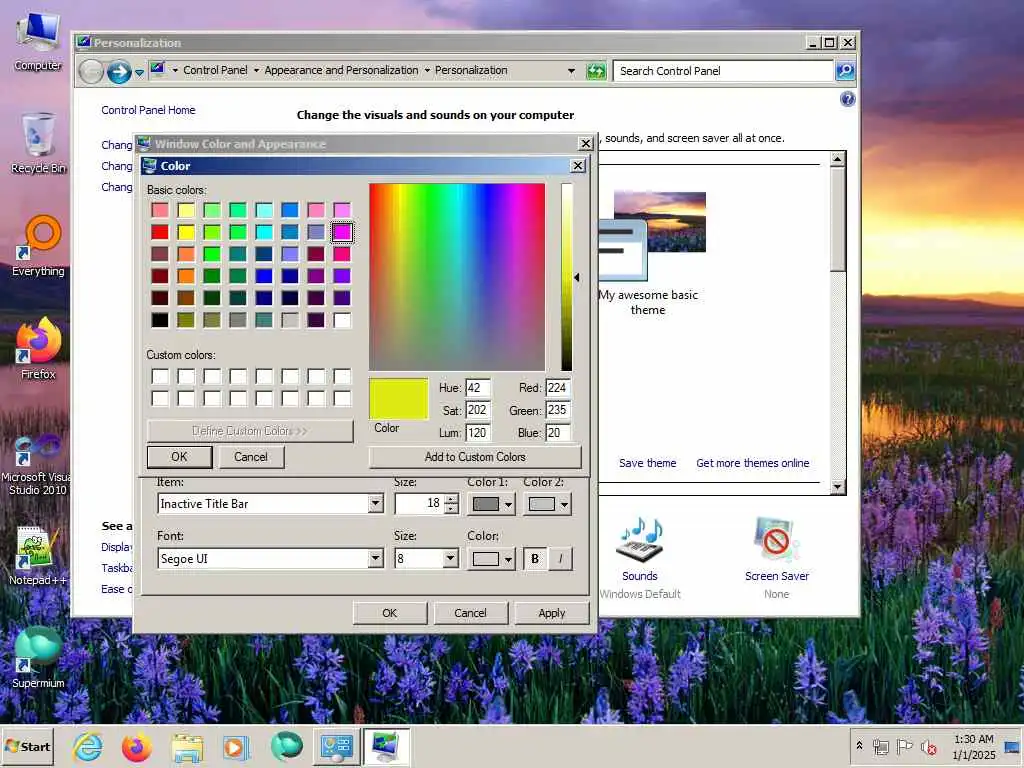Click the Personalization breadcrumb
This screenshot has height=768, width=1024.
[471, 70]
